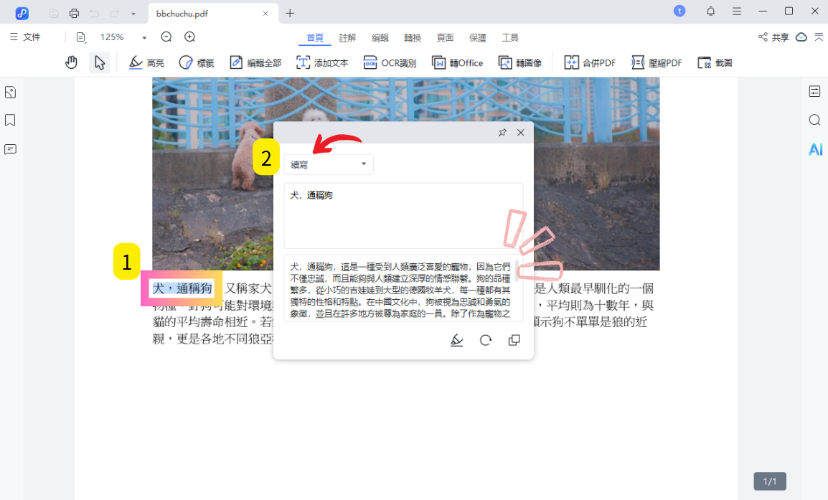Viewport: 828px width, 500px height.
Task: Open Merge PDF (合併PDF)
Action: 590,63
